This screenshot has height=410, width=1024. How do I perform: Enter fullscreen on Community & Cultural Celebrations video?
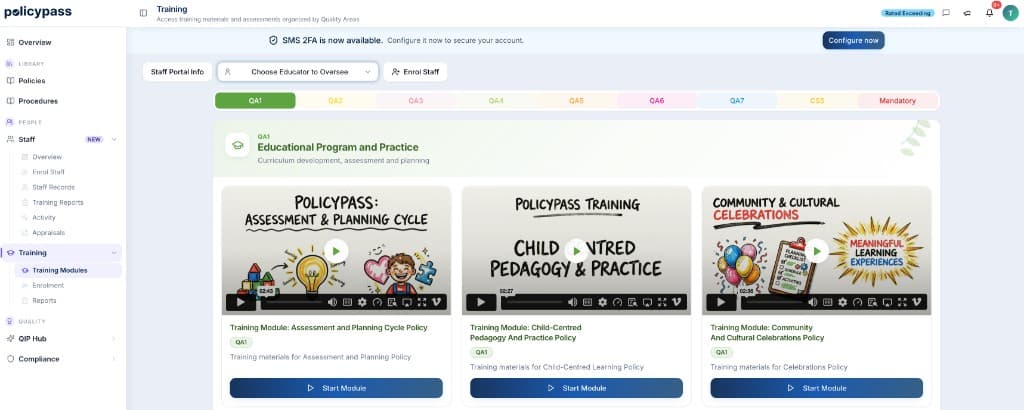pos(903,302)
